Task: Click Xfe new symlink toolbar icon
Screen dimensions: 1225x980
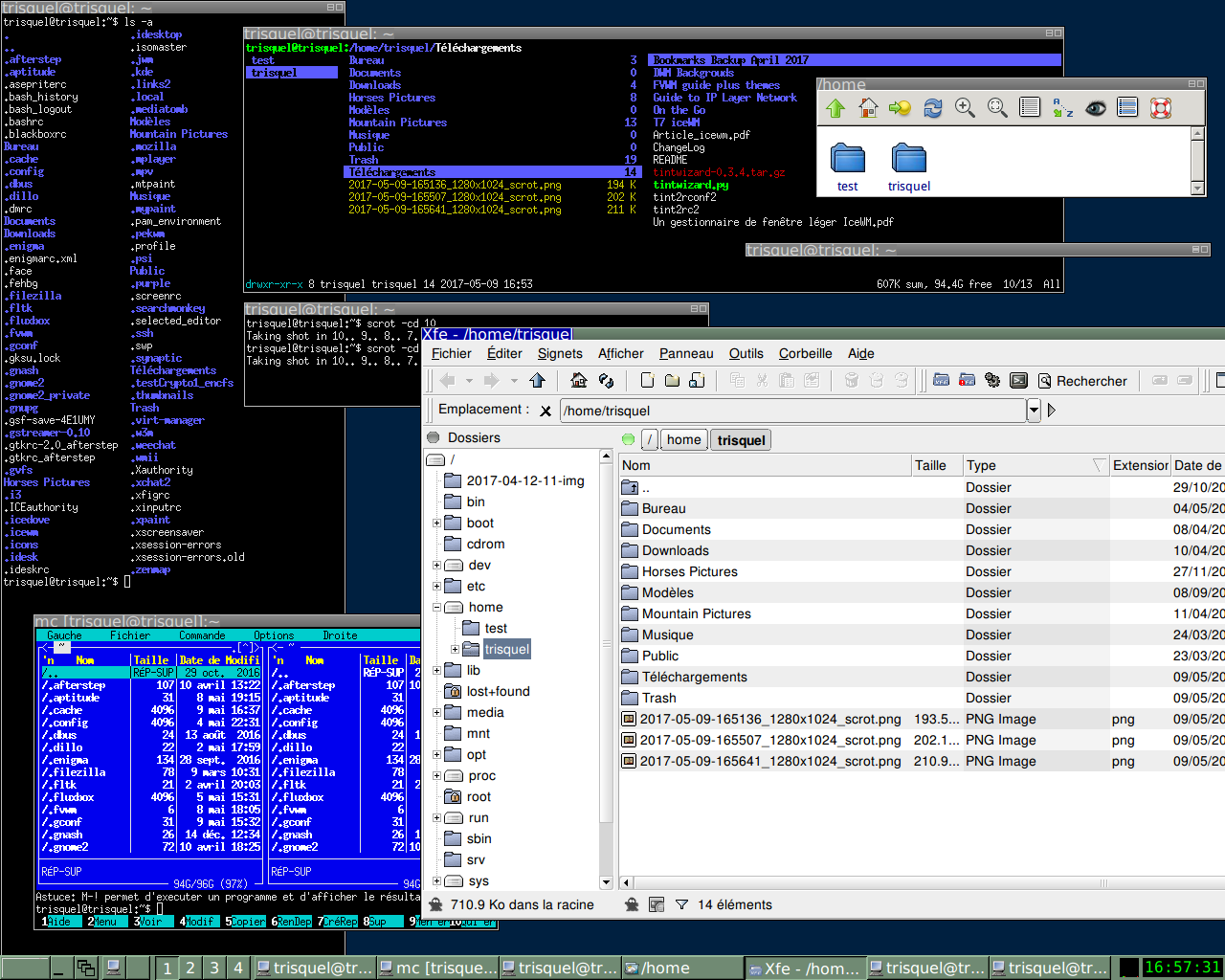Action: click(698, 381)
